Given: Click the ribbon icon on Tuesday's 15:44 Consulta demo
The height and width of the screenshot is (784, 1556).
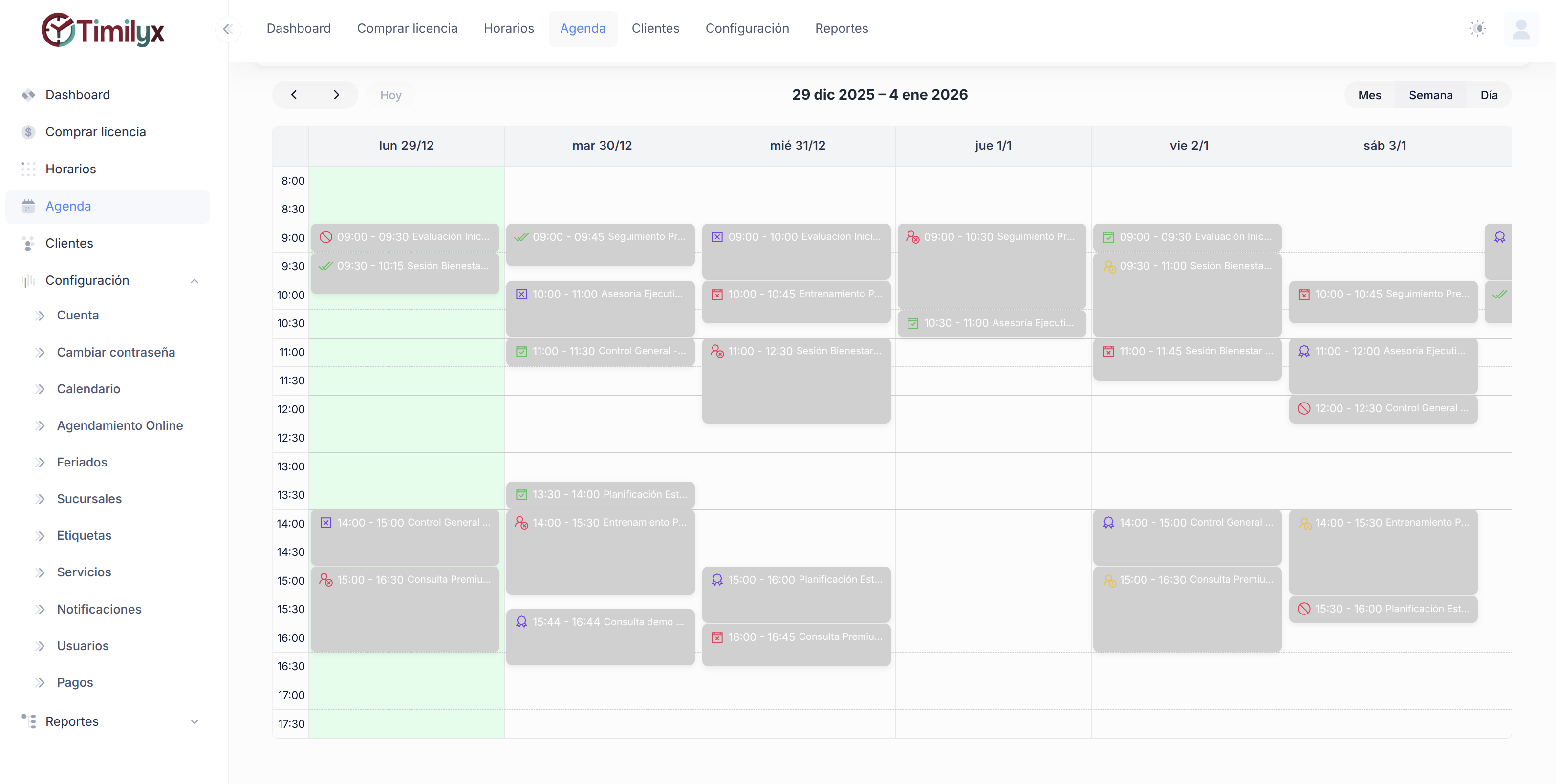Looking at the screenshot, I should click(521, 622).
